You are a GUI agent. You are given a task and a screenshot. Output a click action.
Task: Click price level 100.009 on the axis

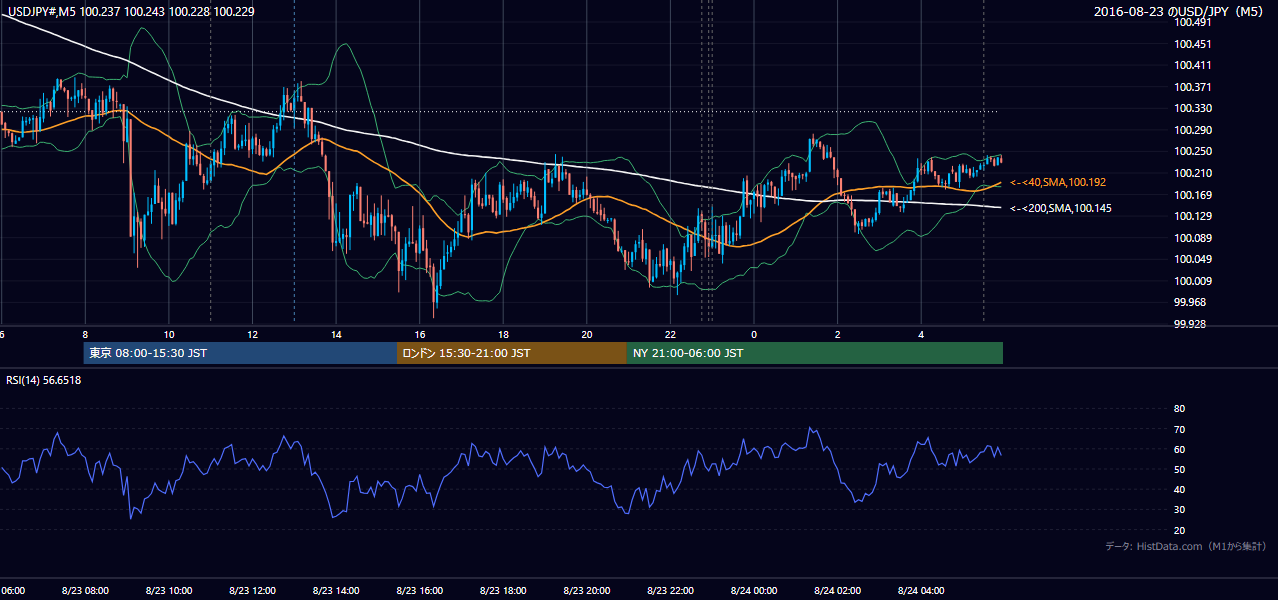click(1193, 281)
